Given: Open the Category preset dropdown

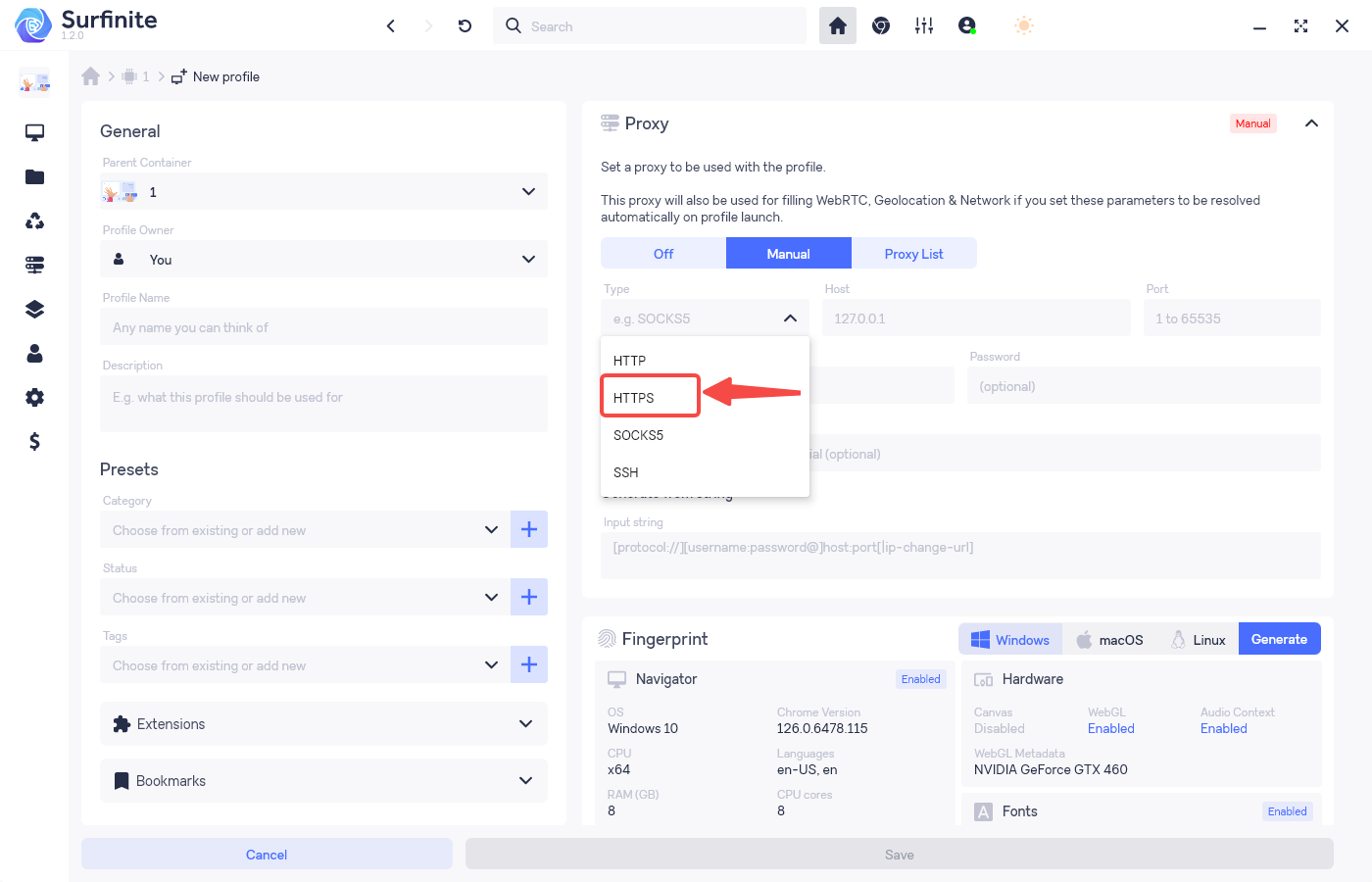Looking at the screenshot, I should 305,529.
